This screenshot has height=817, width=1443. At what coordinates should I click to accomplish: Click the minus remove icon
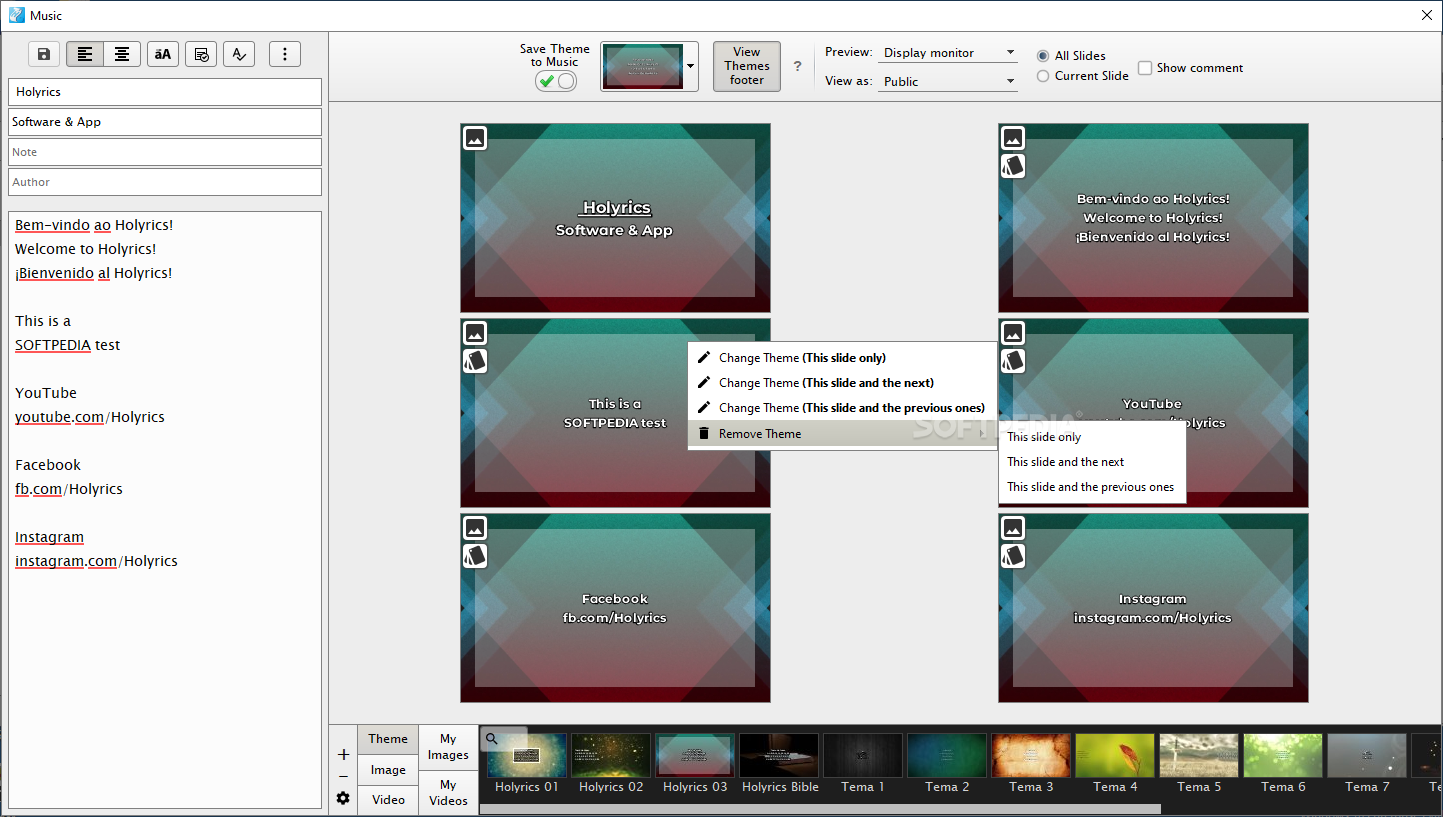(x=343, y=777)
